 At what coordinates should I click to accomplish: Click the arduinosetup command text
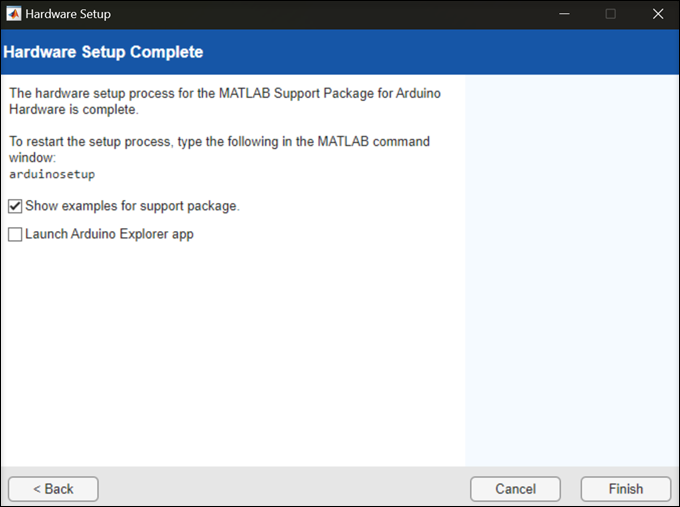click(52, 174)
